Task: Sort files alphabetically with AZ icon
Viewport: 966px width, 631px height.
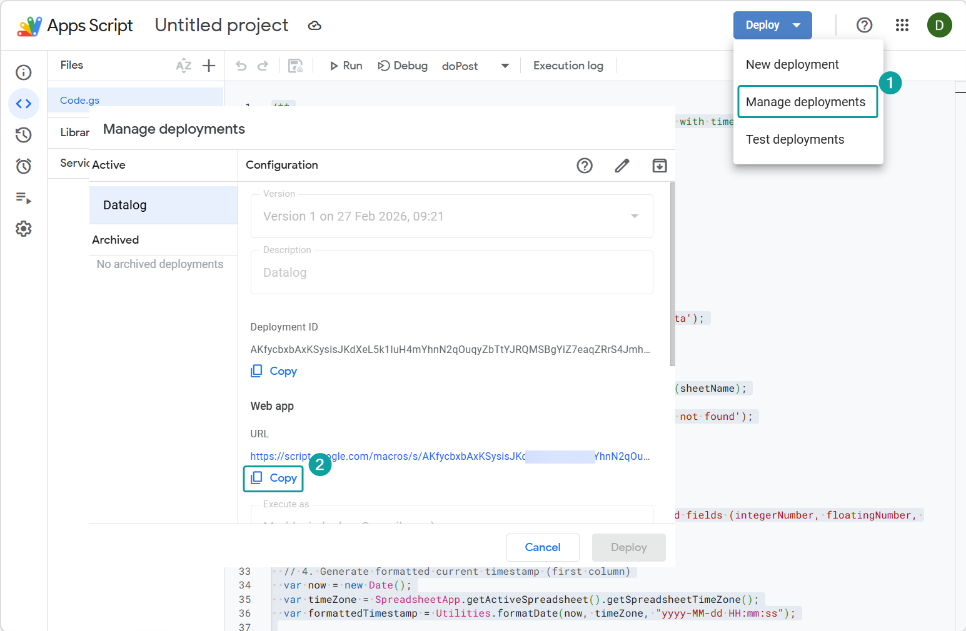Action: [x=183, y=66]
